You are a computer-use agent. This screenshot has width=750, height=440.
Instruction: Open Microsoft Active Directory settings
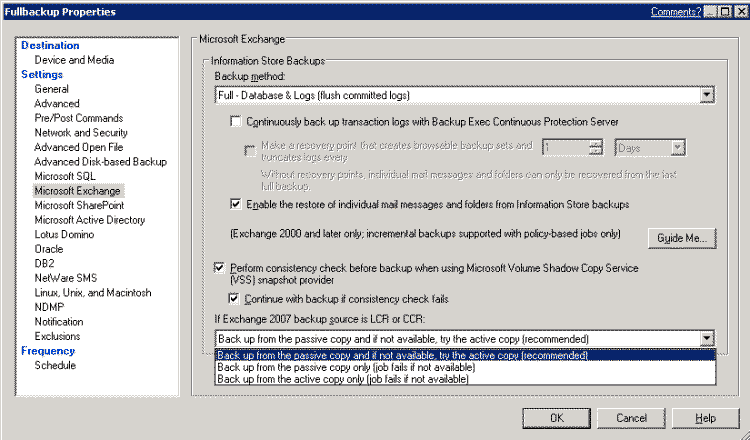(x=89, y=220)
